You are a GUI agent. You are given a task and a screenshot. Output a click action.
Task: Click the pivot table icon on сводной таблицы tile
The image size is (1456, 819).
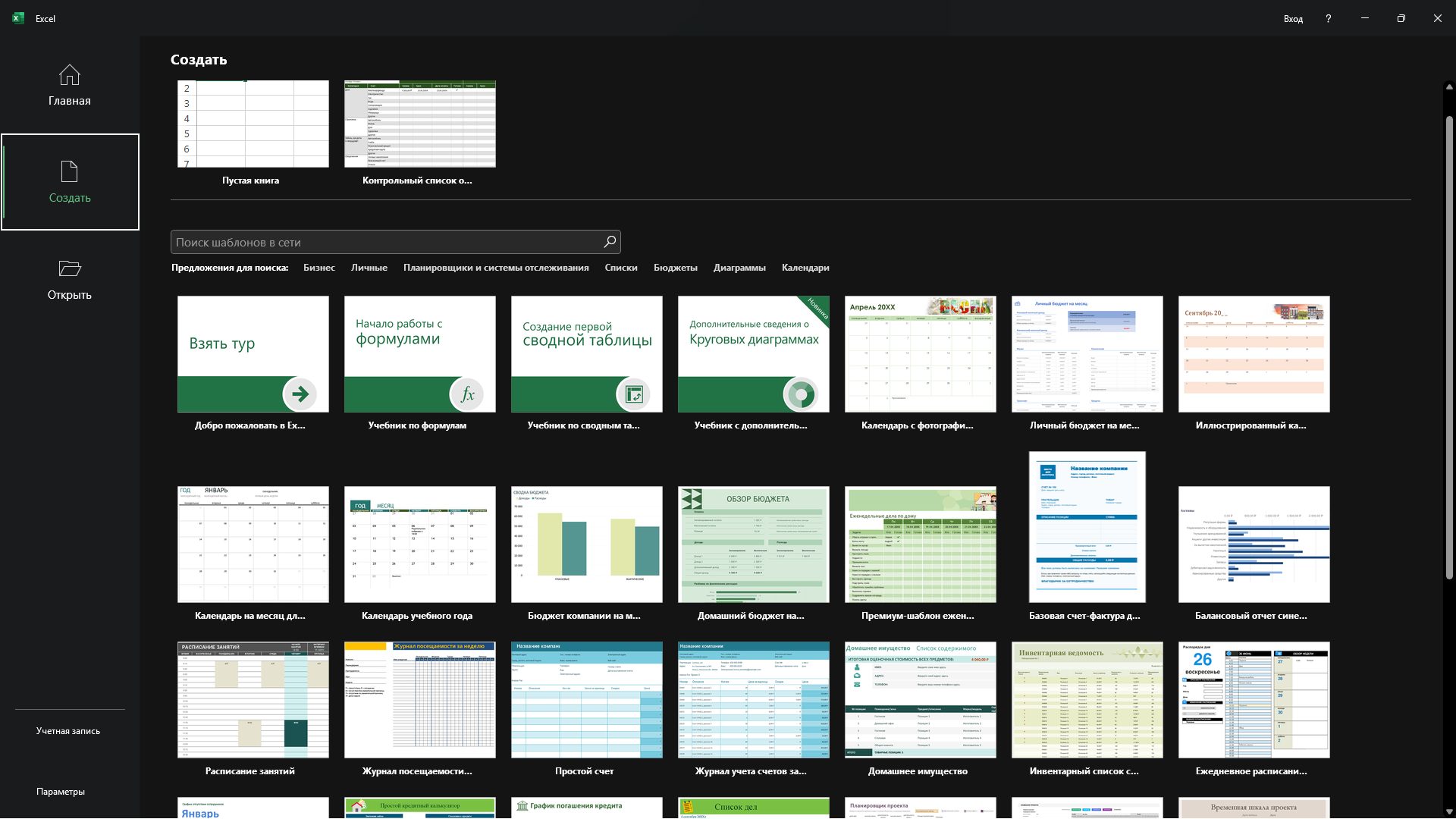[x=634, y=394]
